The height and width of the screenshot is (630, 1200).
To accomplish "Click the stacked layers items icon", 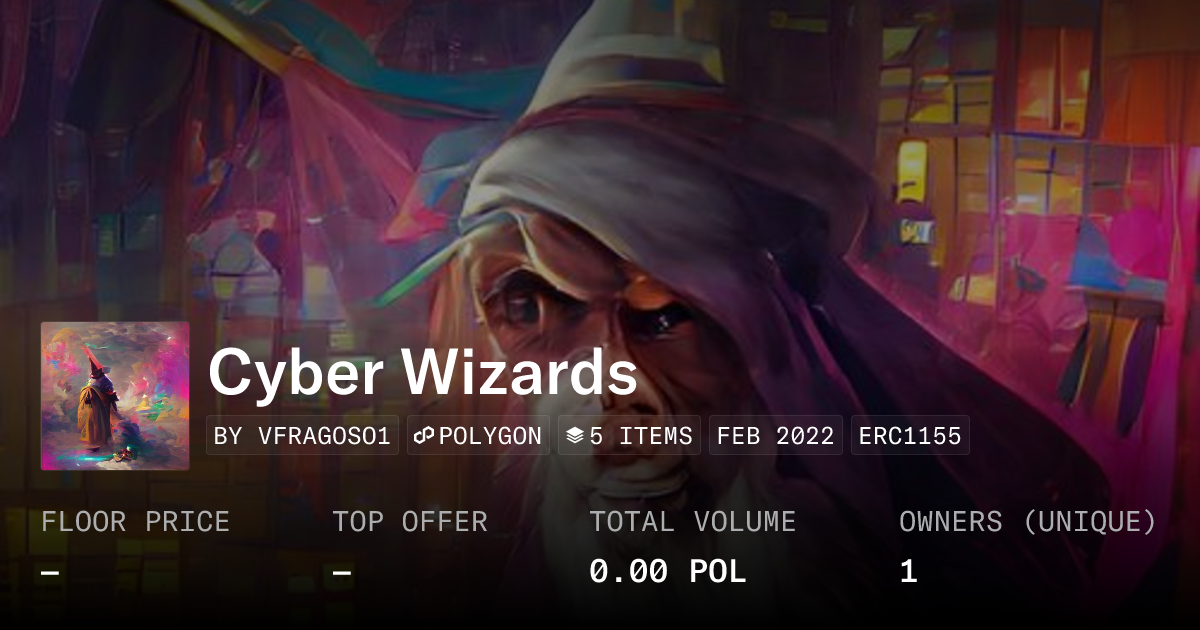I will coord(574,436).
